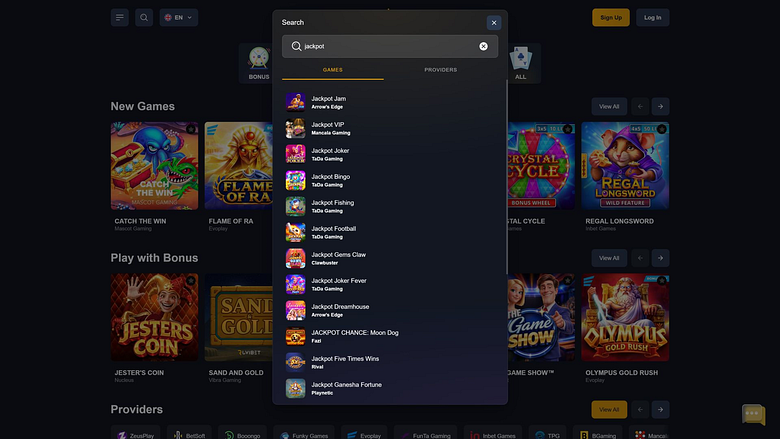Switch to the Games tab
Screen dimensions: 780x439
coord(333,70)
